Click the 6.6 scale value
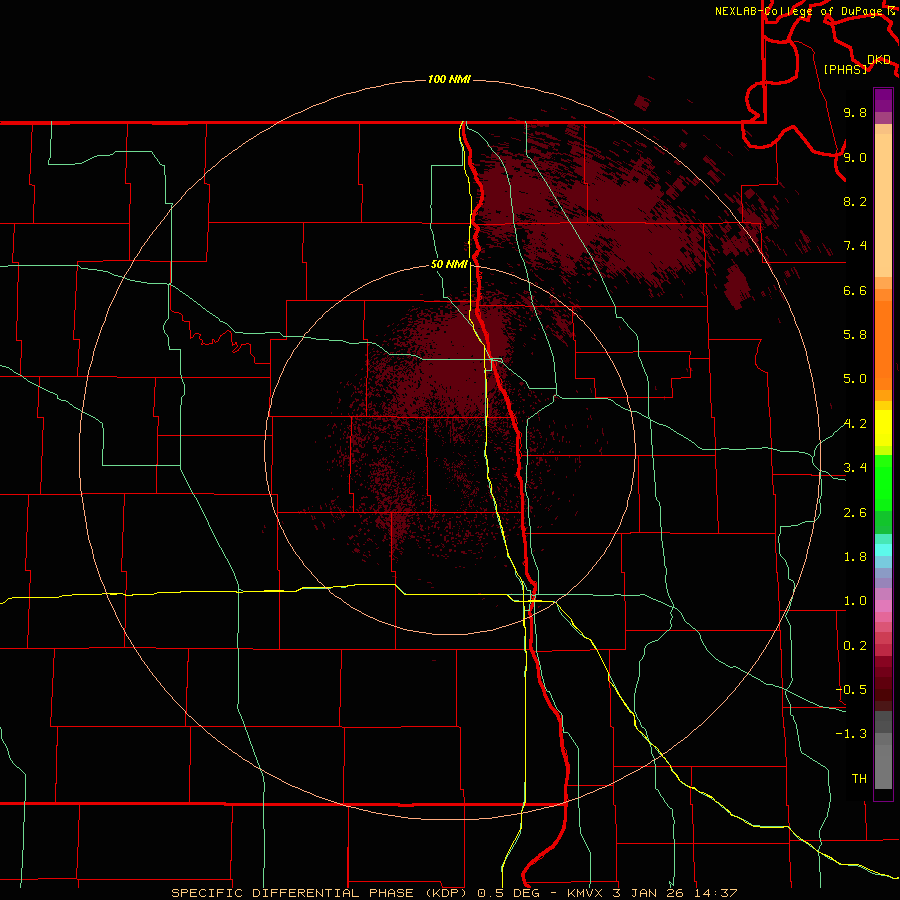This screenshot has height=900, width=900. tap(855, 290)
